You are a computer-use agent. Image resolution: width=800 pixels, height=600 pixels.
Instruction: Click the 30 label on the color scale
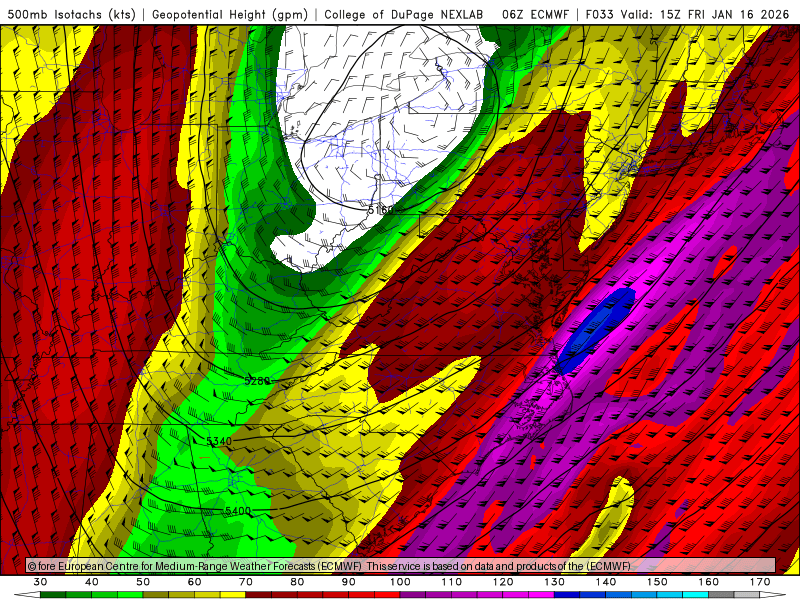pos(40,582)
